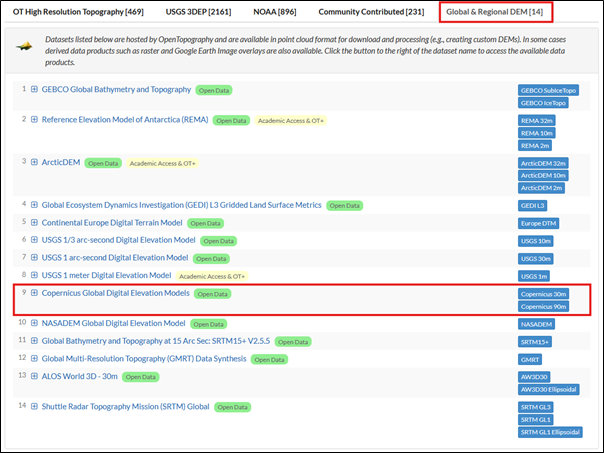Open ArcticDEM 10m data product
The width and height of the screenshot is (604, 453).
pos(543,176)
